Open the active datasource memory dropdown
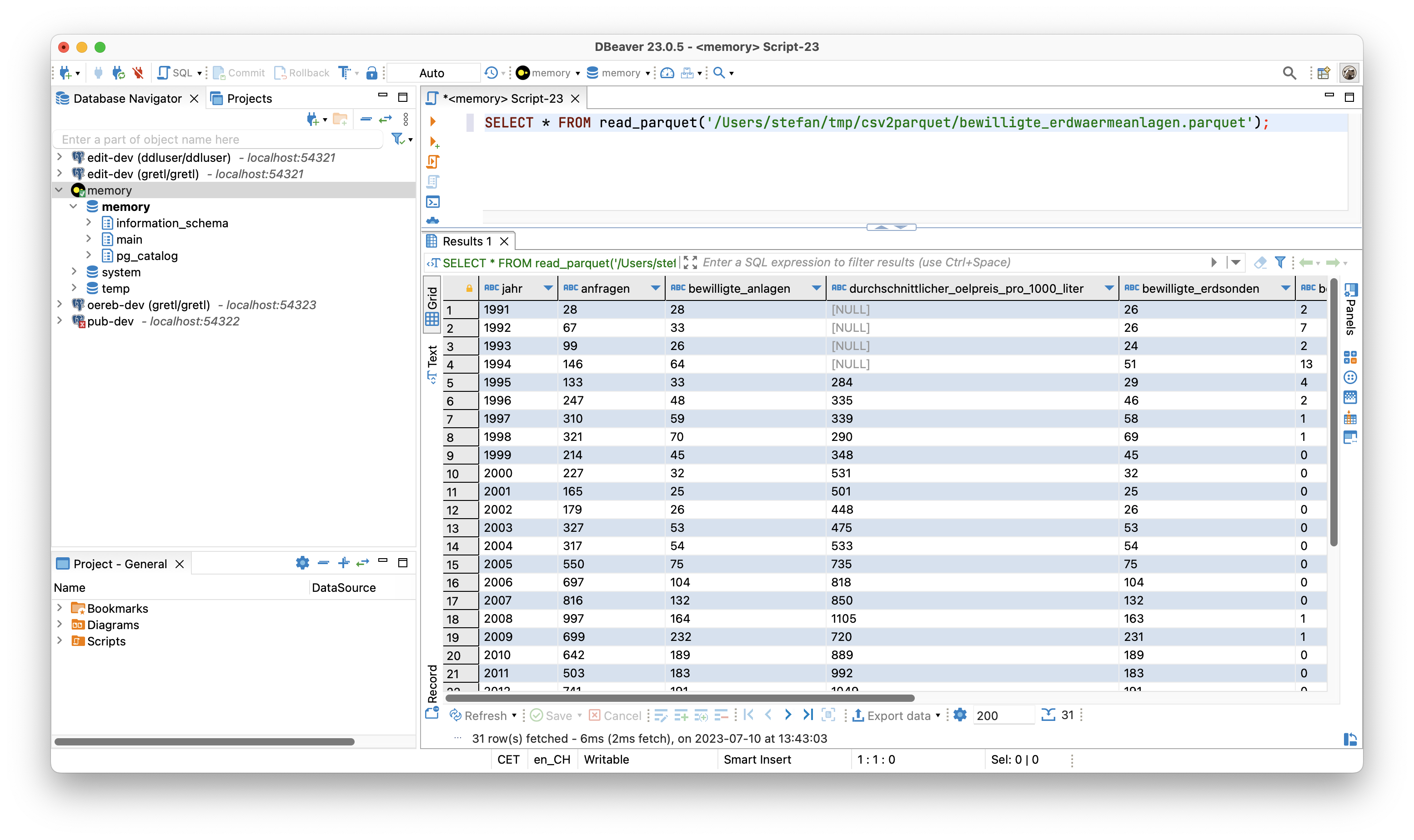 pyautogui.click(x=548, y=72)
